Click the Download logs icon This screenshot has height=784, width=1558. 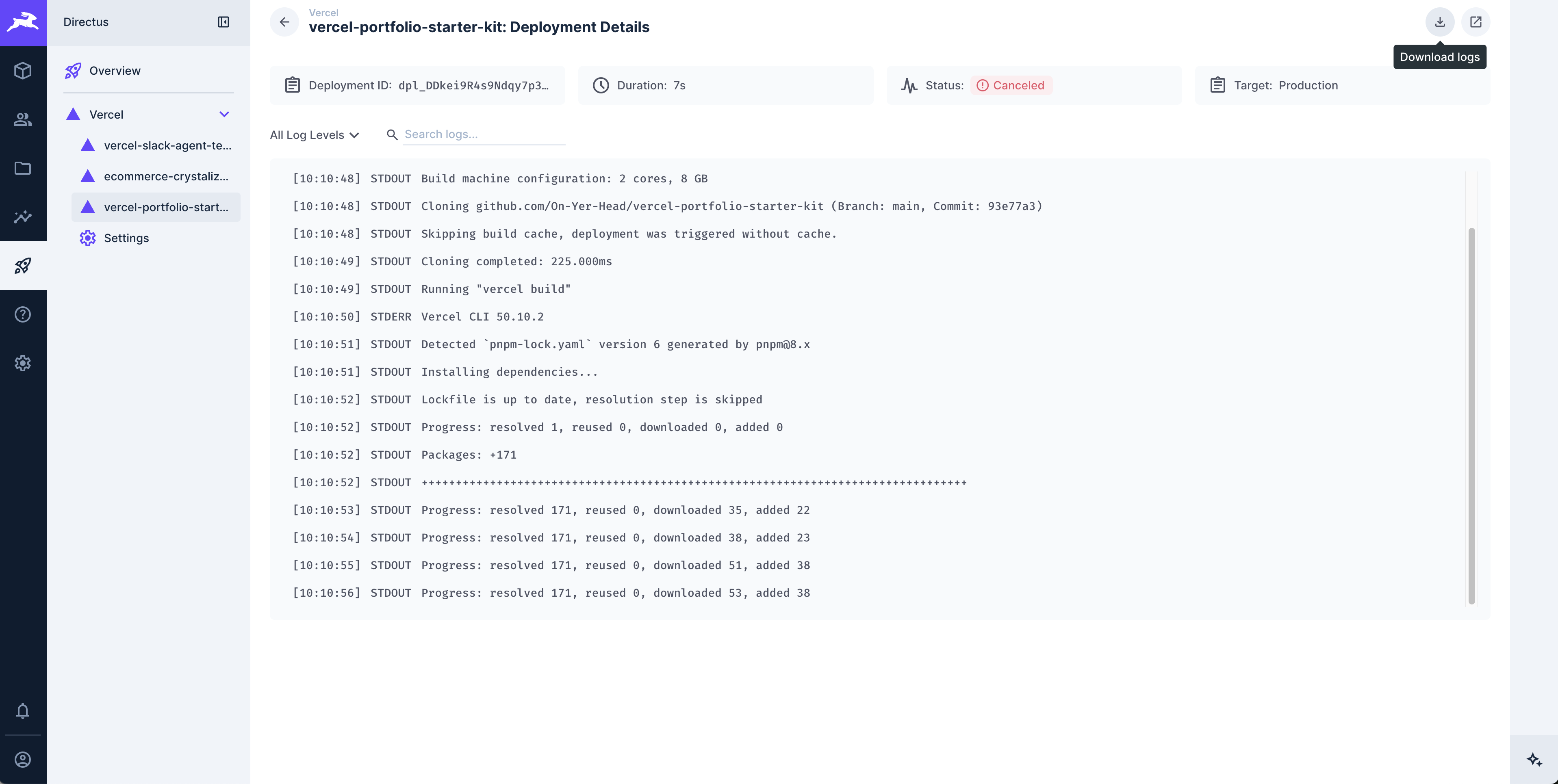(x=1439, y=22)
